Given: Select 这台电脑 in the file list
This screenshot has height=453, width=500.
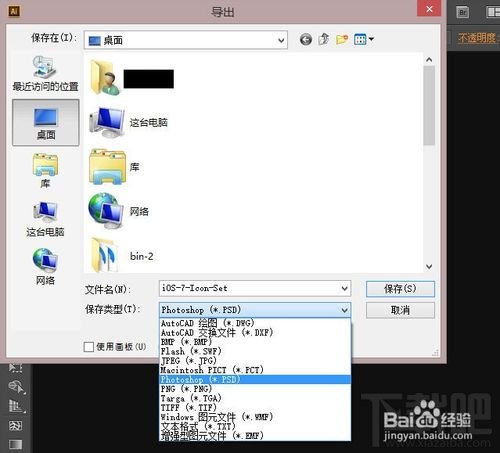Looking at the screenshot, I should click(128, 123).
